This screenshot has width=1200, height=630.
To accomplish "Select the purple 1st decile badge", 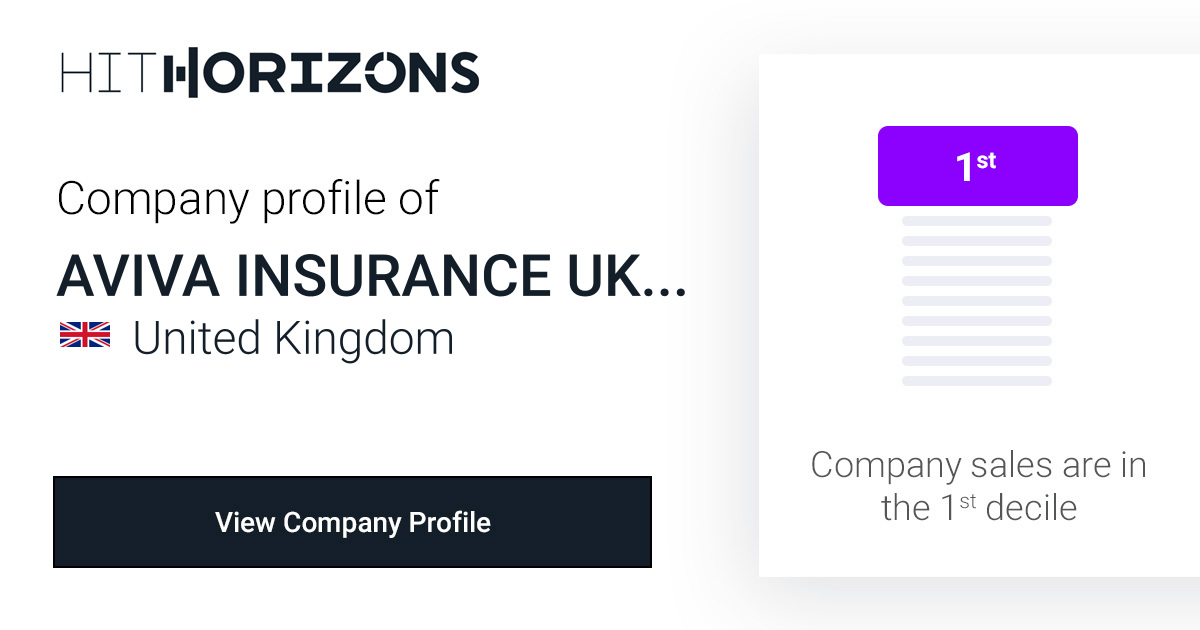I will point(977,166).
